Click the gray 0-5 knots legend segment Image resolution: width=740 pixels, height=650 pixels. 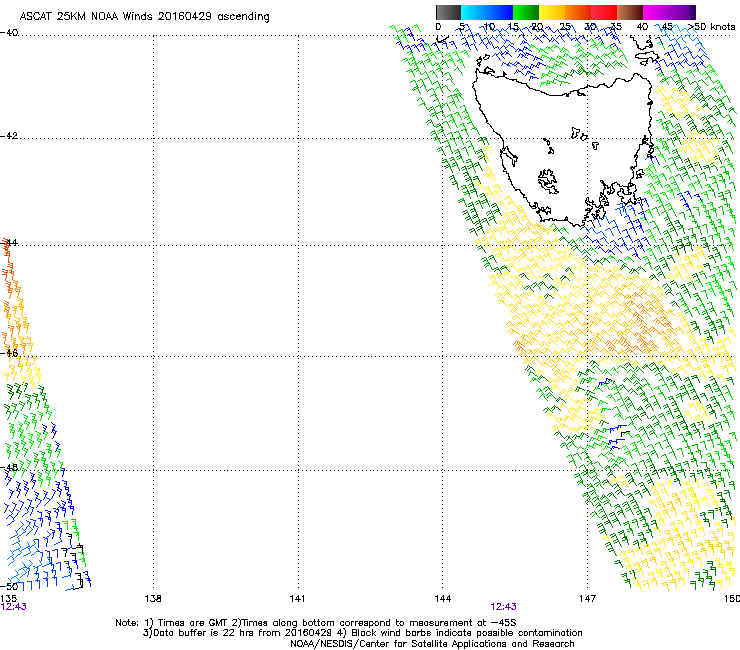point(448,12)
